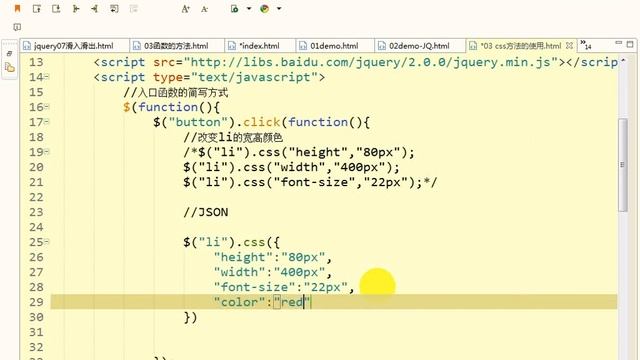Click the left-pointing branch arrow toolbar icon
Viewport: 640px width, 360px height.
(x=94, y=9)
